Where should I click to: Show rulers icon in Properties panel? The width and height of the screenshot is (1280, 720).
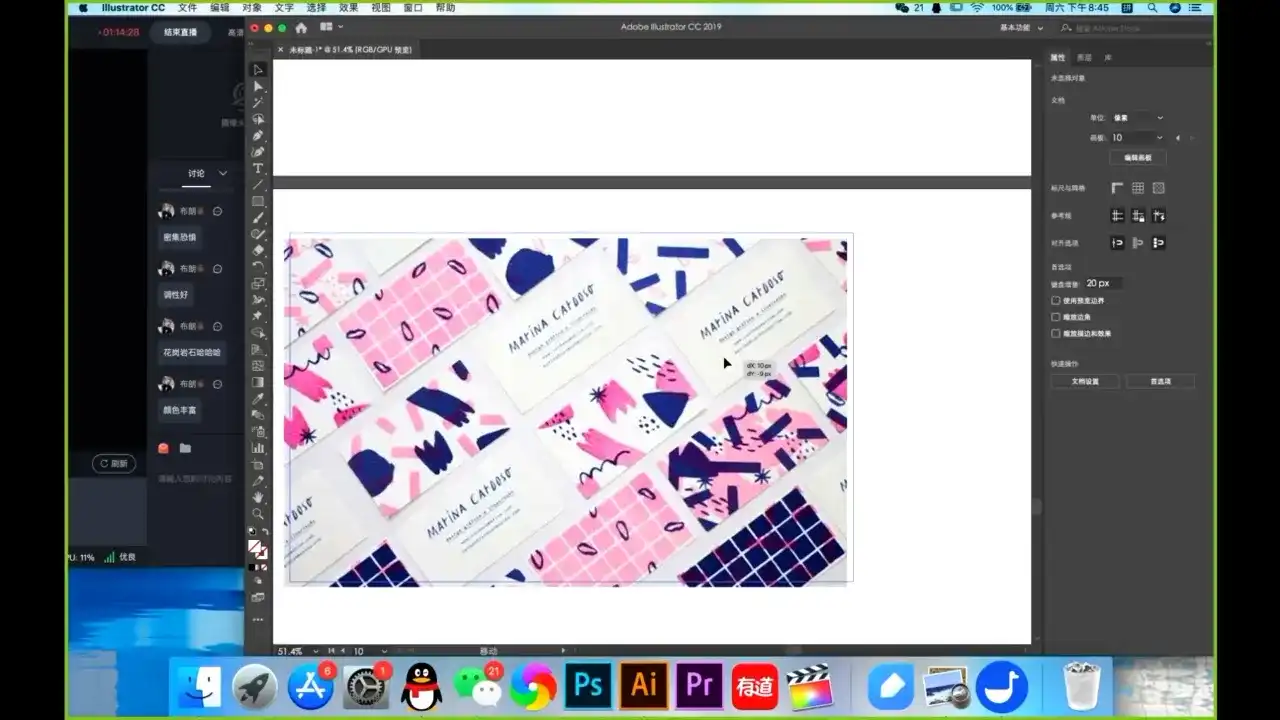(1117, 188)
